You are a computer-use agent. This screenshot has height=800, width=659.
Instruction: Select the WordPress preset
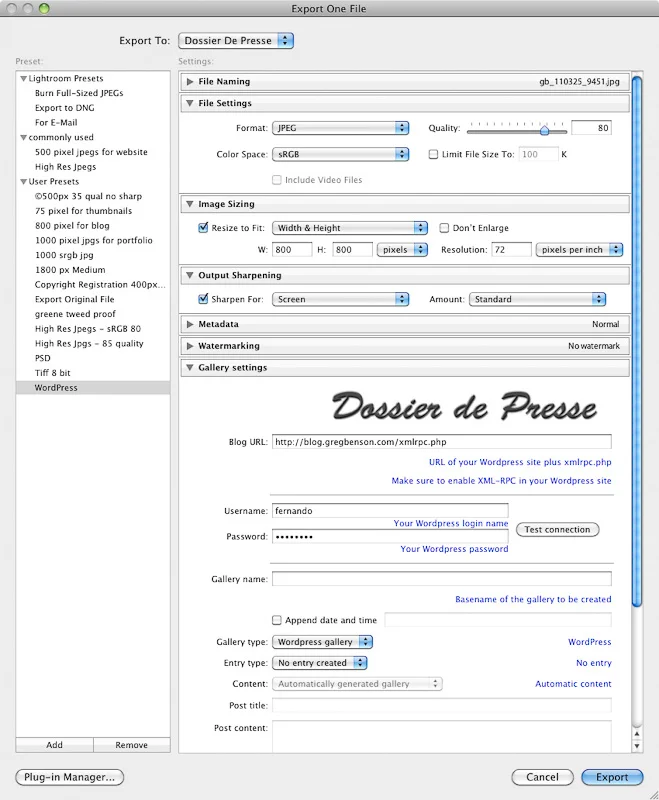(x=93, y=388)
